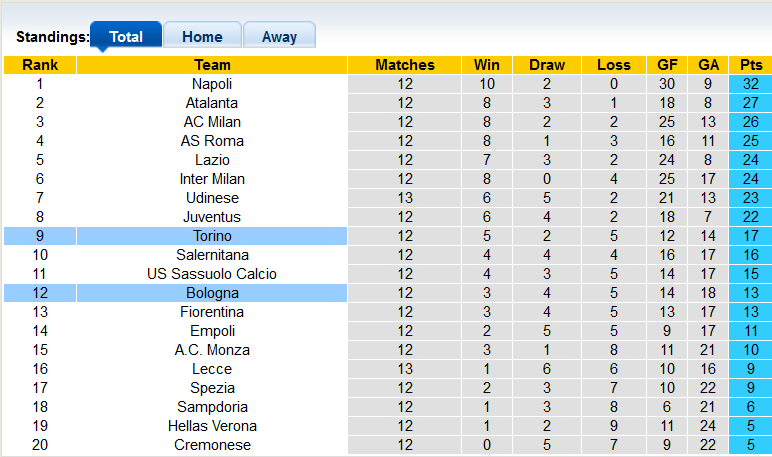
Task: Click the Napoli team name
Action: click(x=212, y=84)
